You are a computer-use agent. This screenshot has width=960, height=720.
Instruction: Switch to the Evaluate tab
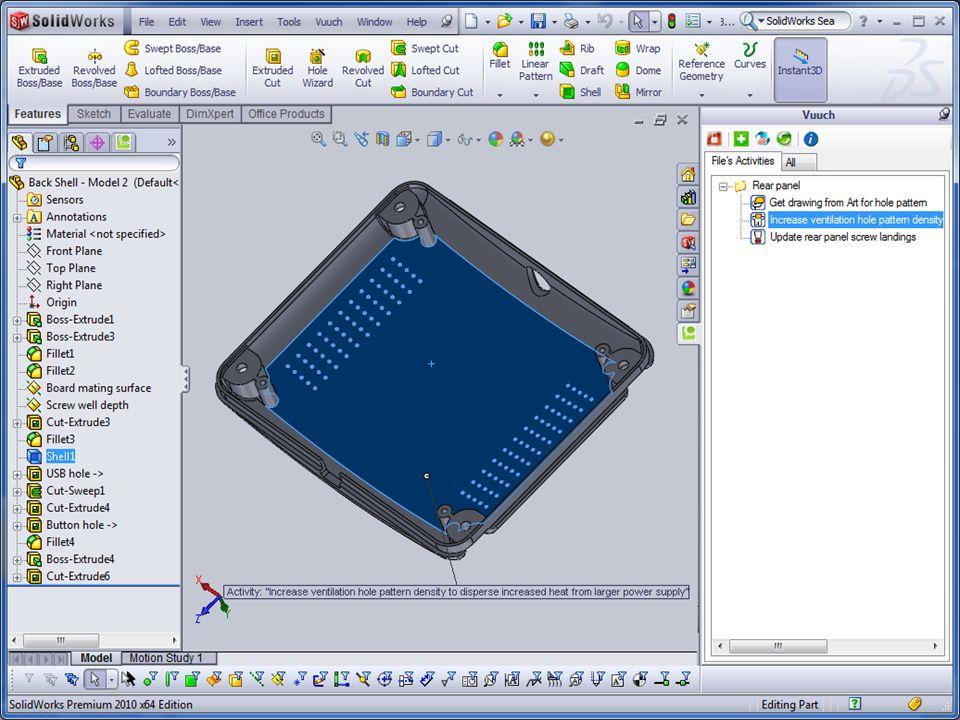pos(149,114)
